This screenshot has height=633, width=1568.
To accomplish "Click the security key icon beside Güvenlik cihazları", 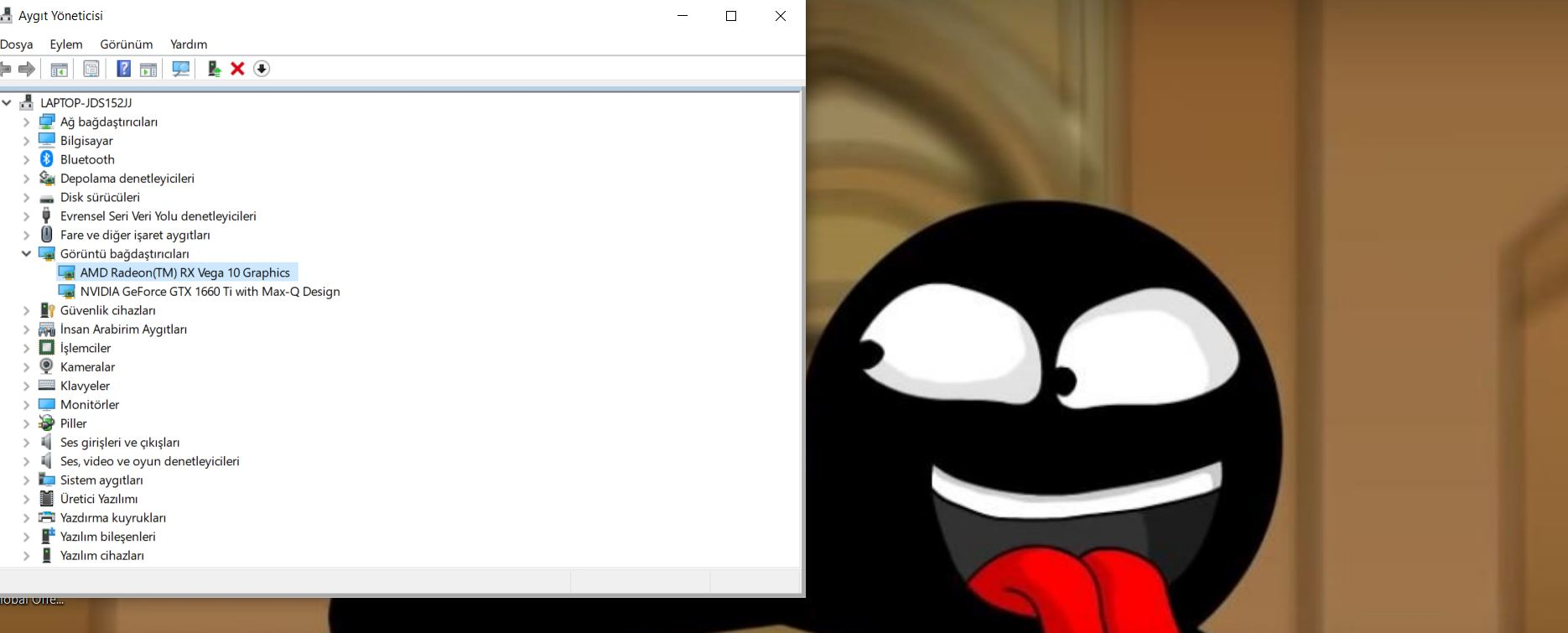I will click(x=47, y=310).
